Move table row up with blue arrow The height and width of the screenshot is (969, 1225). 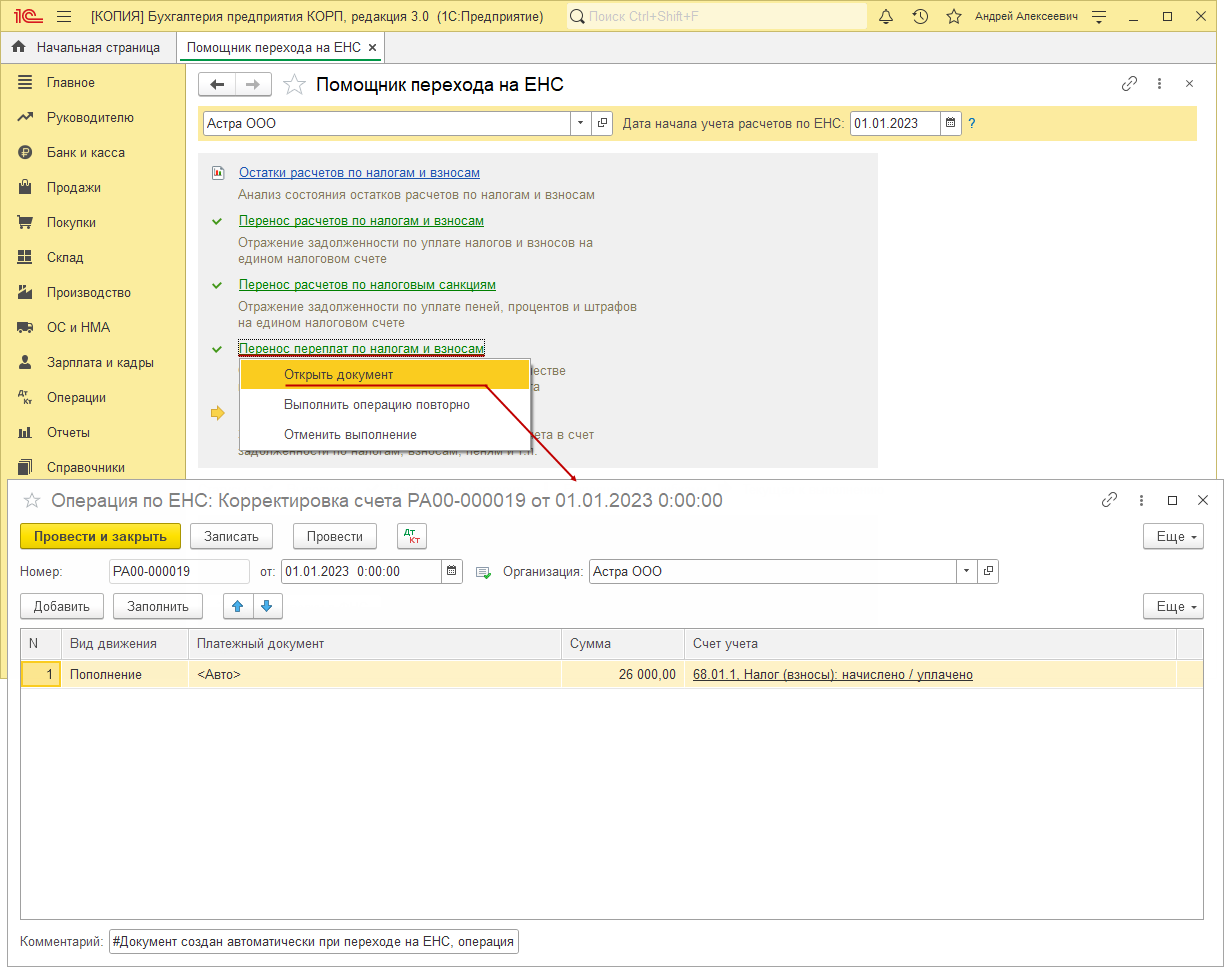click(237, 606)
